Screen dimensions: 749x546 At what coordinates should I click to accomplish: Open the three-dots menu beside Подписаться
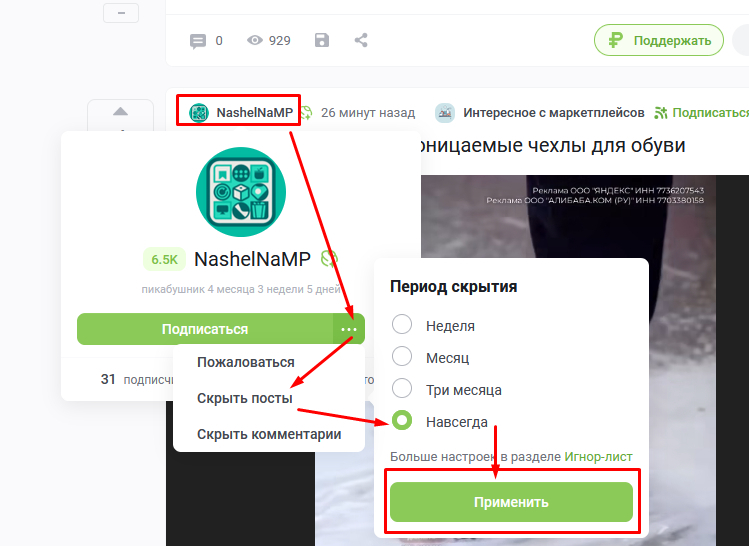click(x=349, y=329)
